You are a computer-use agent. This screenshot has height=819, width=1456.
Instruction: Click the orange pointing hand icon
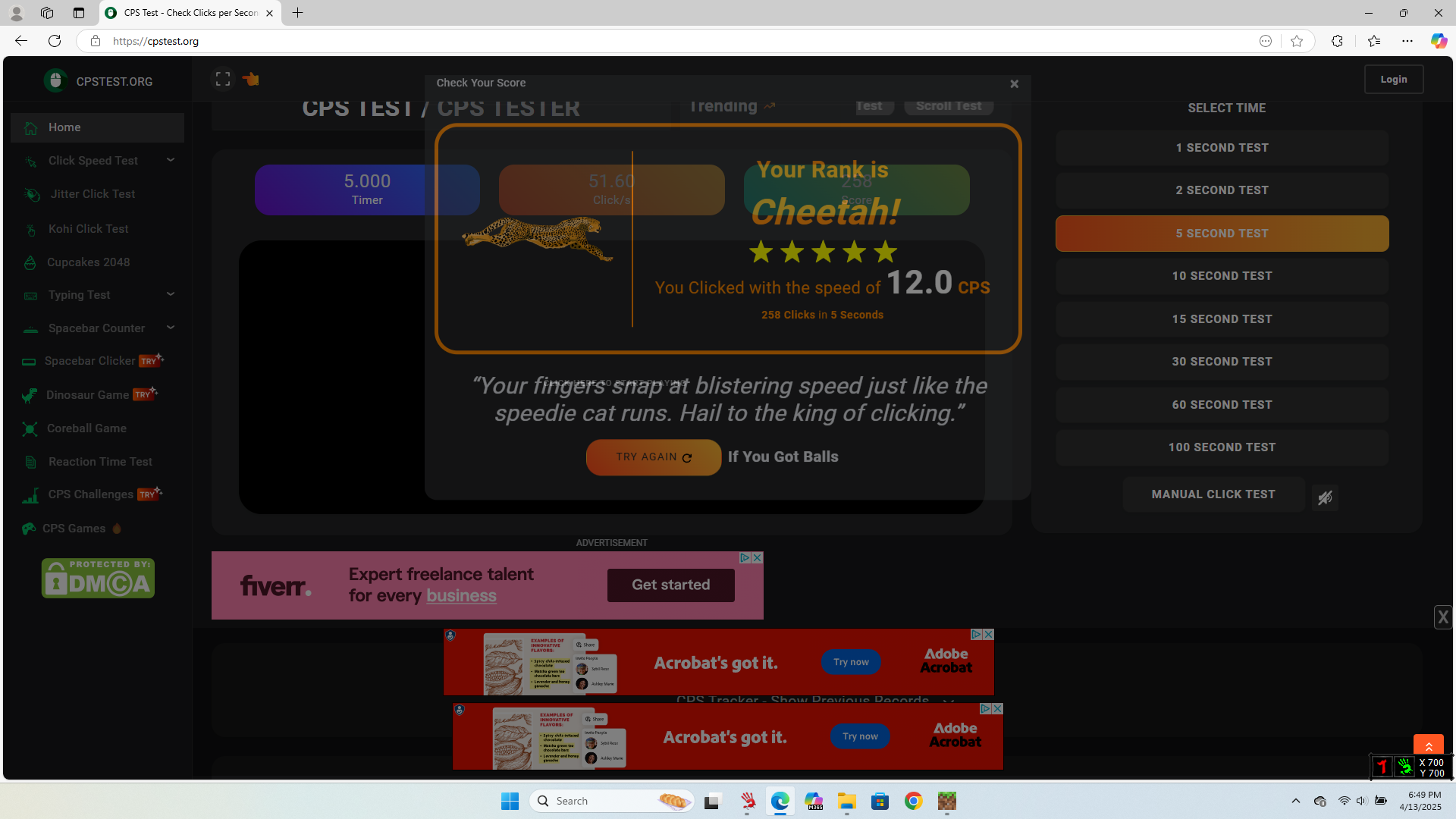click(x=251, y=79)
